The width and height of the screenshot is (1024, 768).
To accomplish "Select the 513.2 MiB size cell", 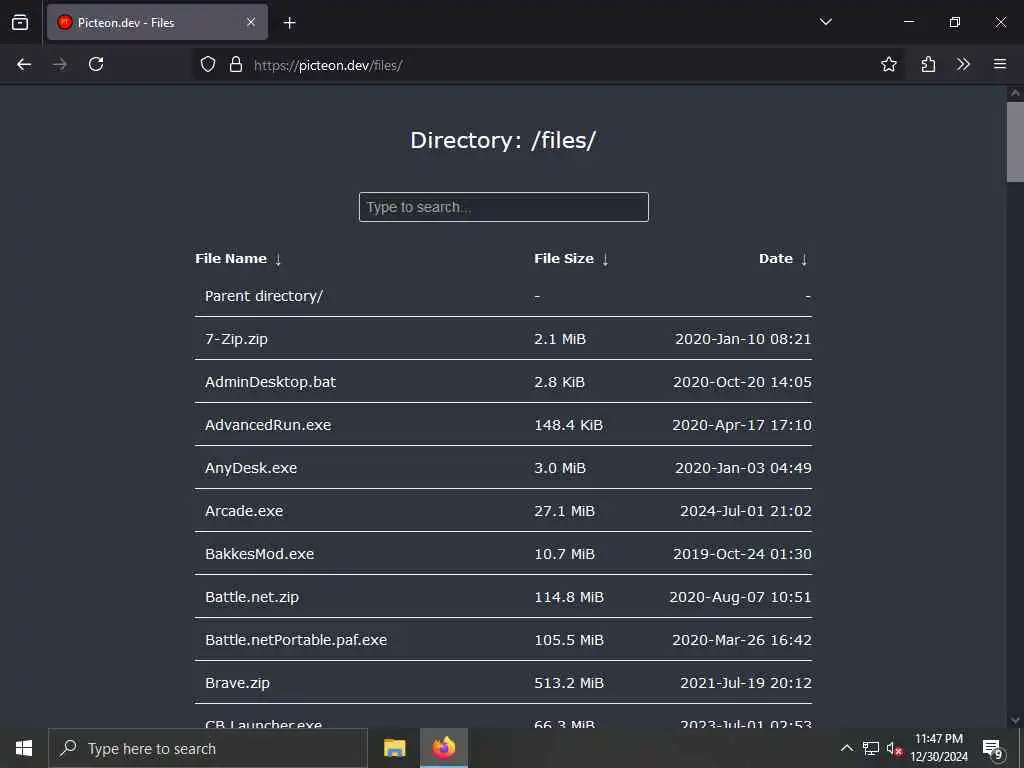I will click(x=569, y=683).
